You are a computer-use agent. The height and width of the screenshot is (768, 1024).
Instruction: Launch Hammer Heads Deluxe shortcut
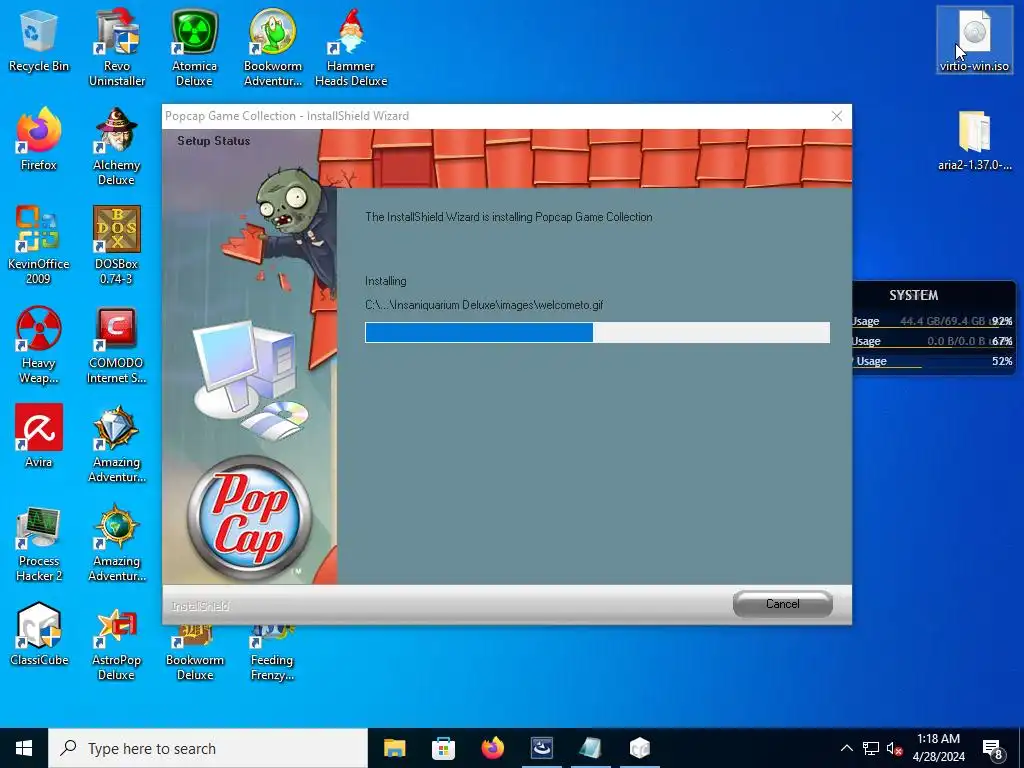point(351,47)
